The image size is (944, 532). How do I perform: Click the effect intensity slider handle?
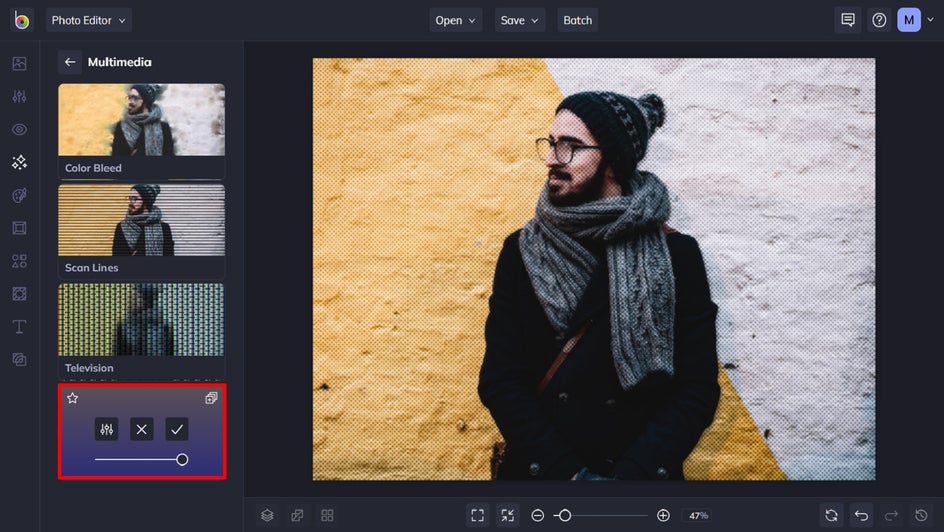pos(182,460)
